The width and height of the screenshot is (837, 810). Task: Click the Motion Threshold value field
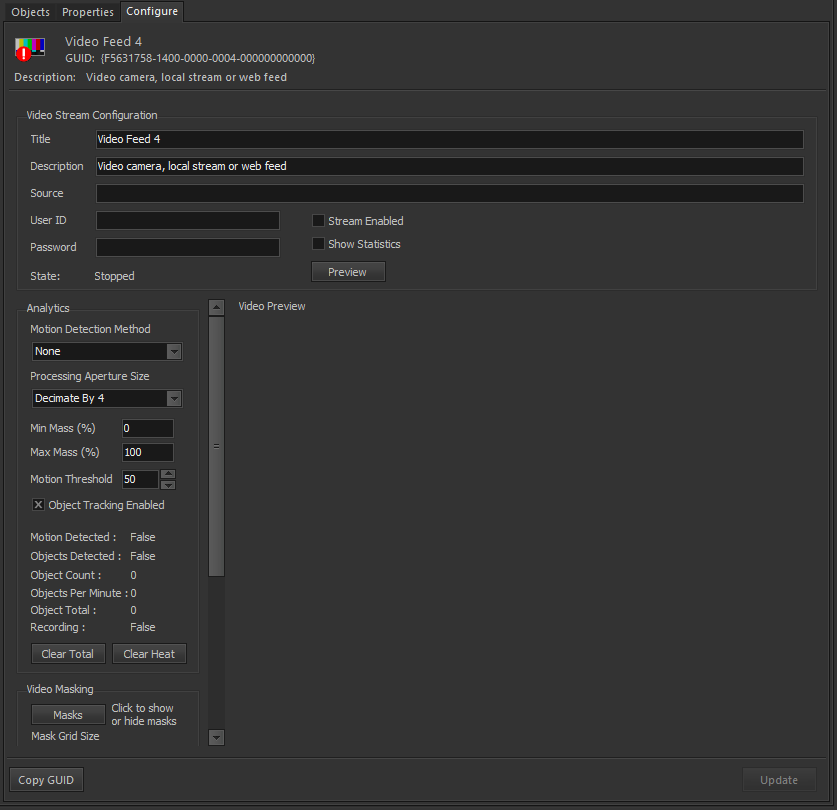point(140,479)
